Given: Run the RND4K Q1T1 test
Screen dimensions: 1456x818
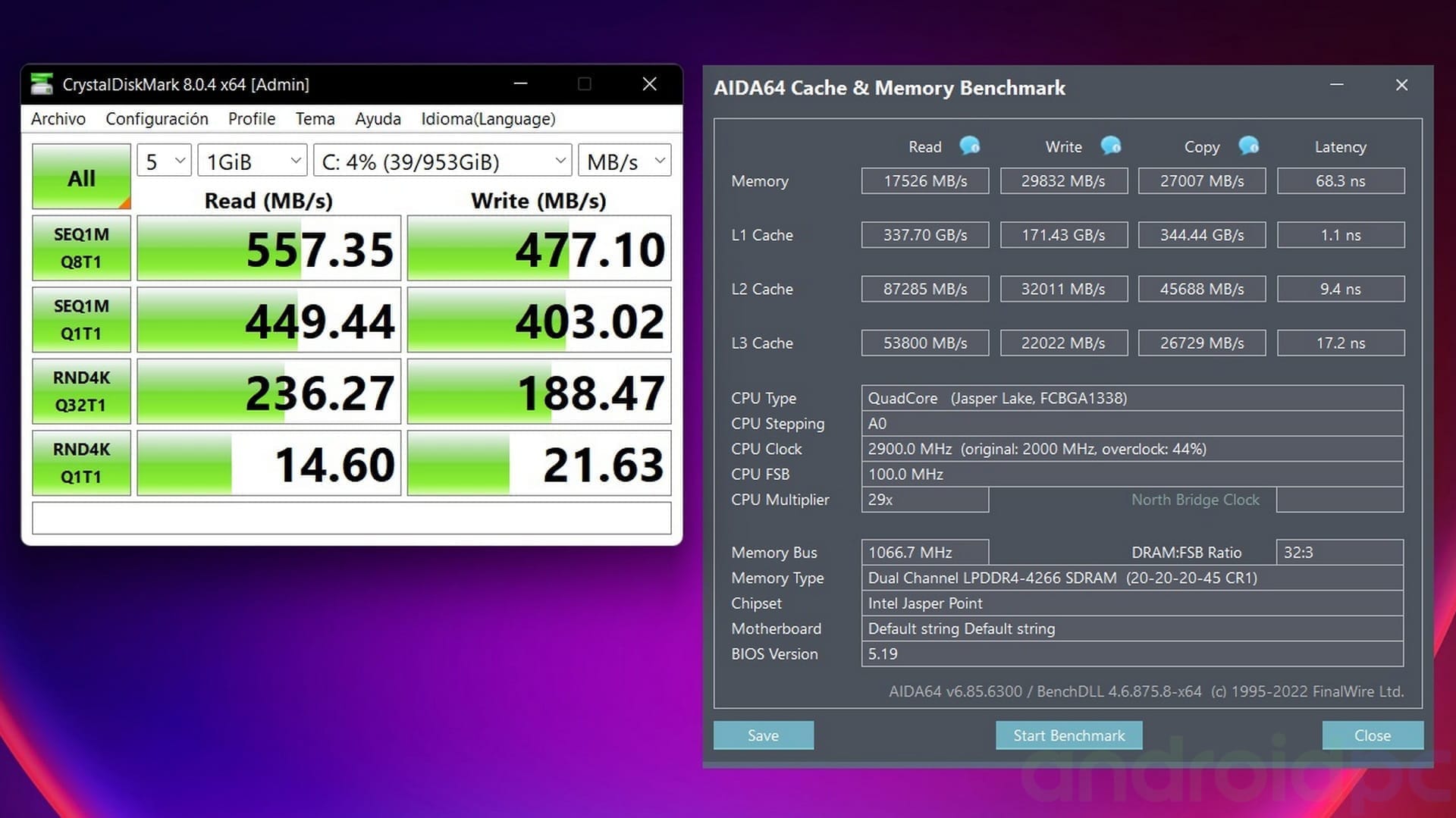Looking at the screenshot, I should pyautogui.click(x=81, y=462).
